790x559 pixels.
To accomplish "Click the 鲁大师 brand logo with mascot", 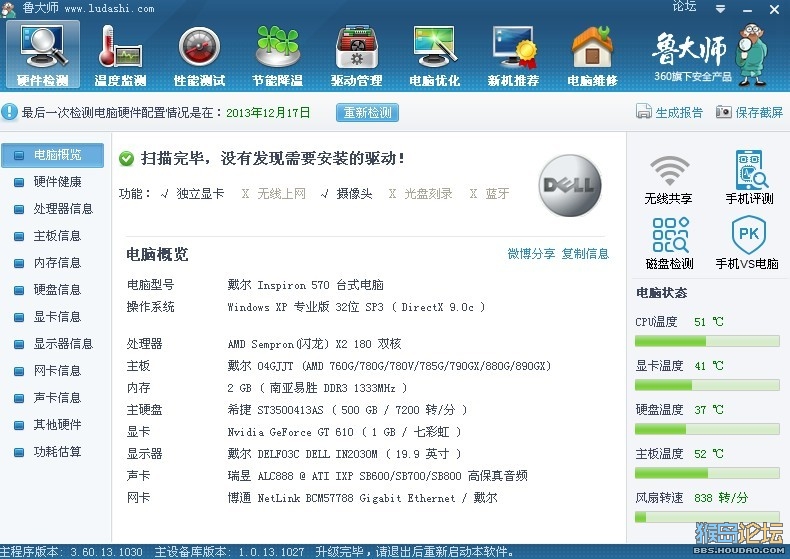I will pyautogui.click(x=709, y=55).
